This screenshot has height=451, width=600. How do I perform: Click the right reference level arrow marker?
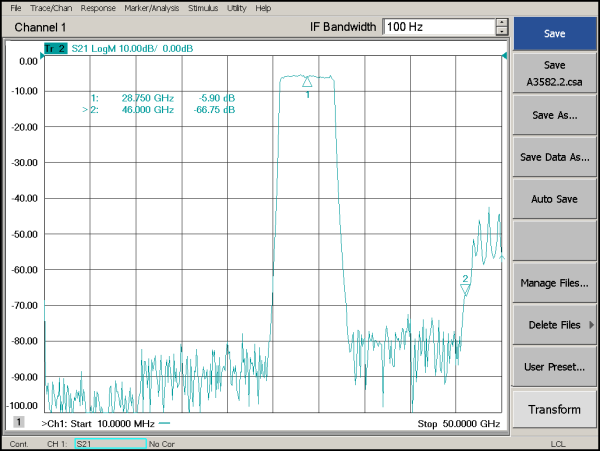[504, 56]
